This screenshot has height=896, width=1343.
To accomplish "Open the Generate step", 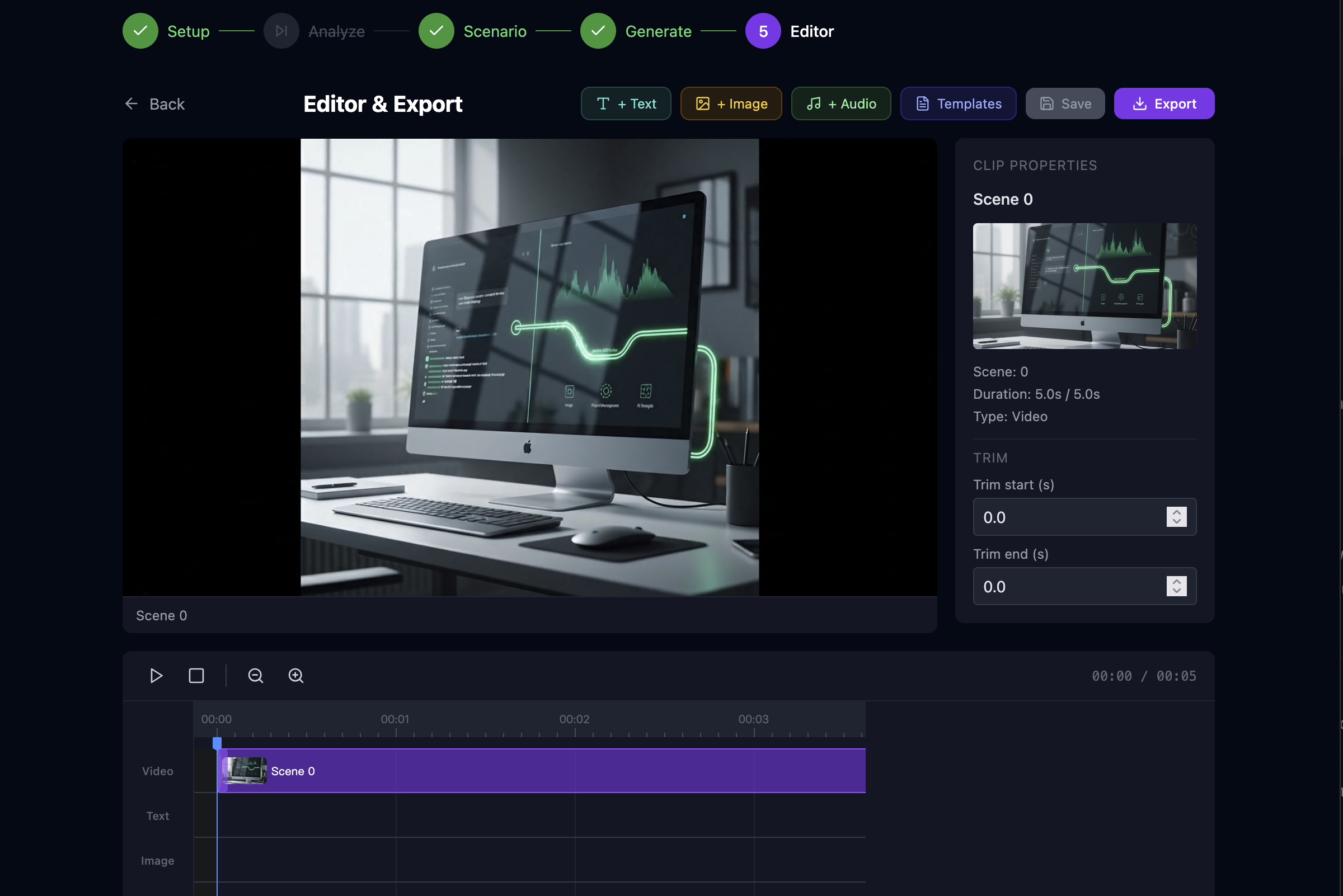I will 598,31.
